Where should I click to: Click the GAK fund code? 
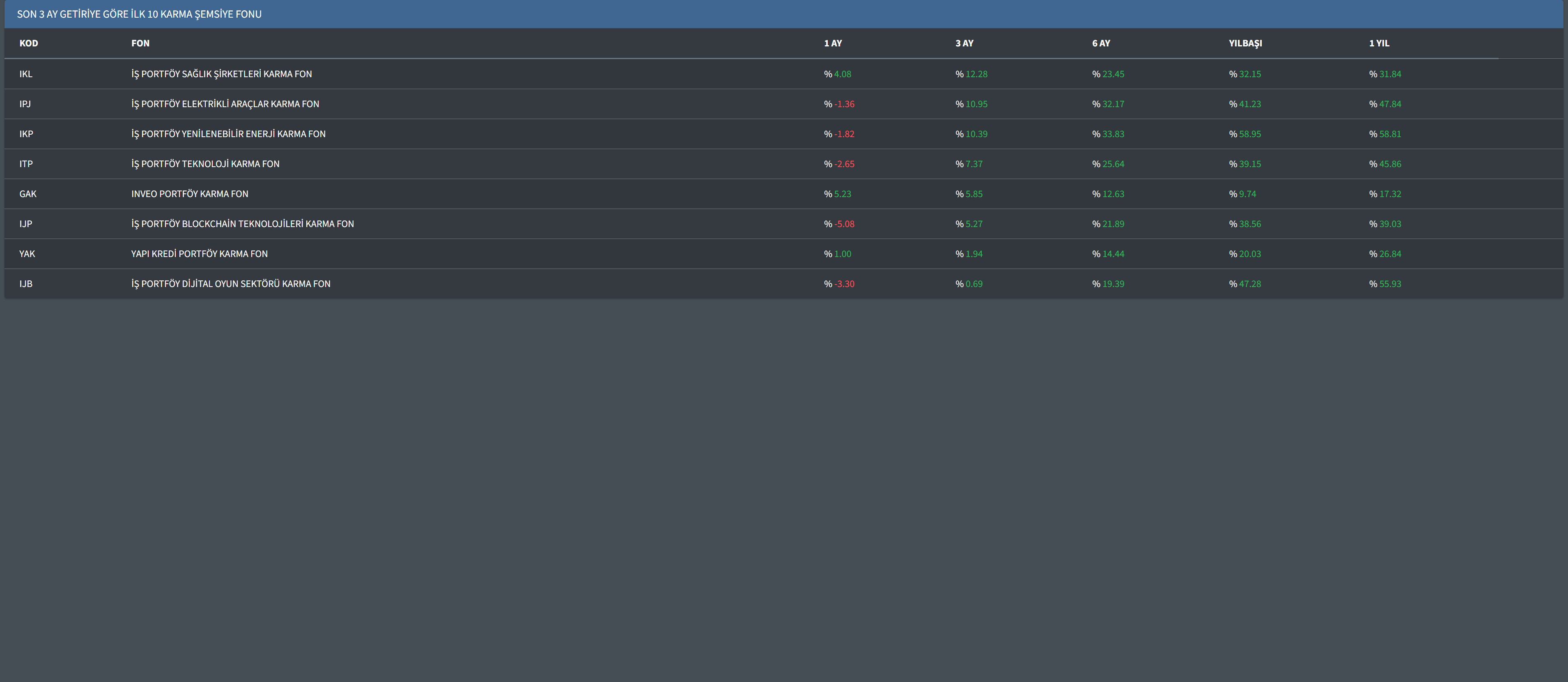pyautogui.click(x=28, y=194)
